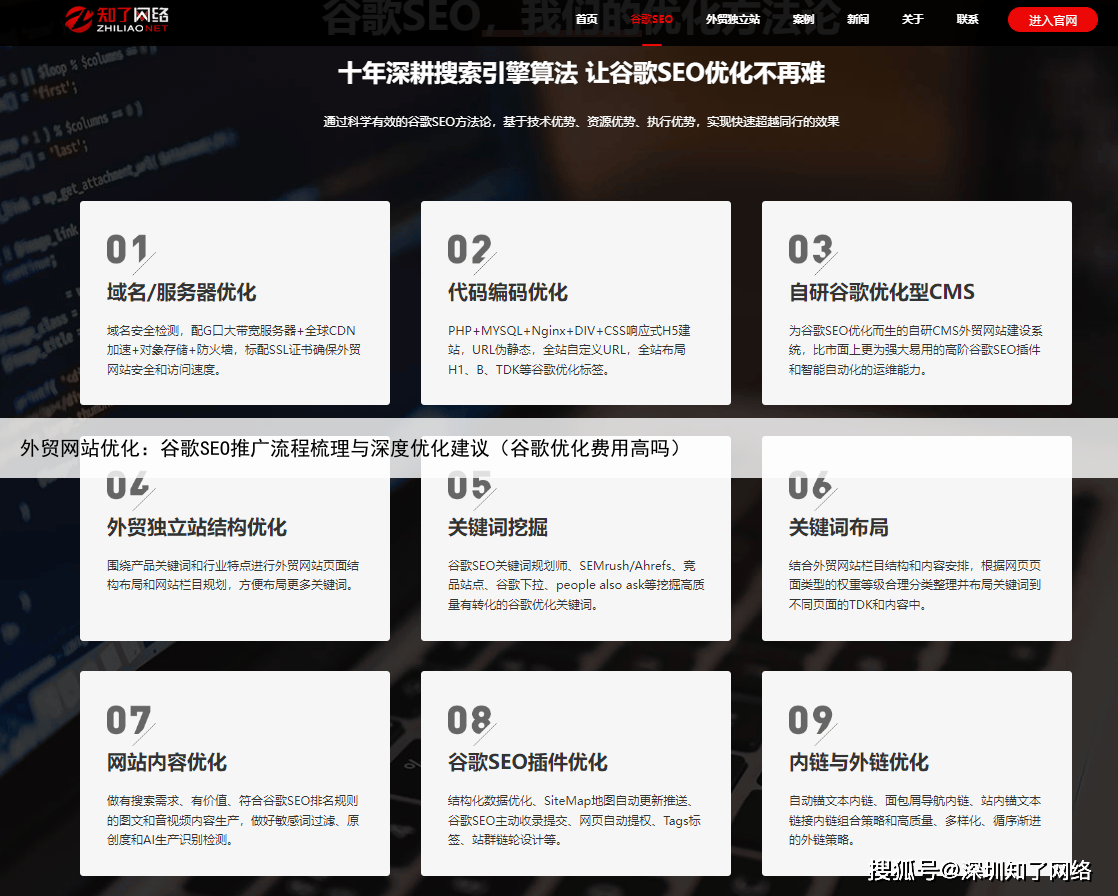Select the 谷歌SEO navigation tab
1118x896 pixels.
pyautogui.click(x=652, y=19)
